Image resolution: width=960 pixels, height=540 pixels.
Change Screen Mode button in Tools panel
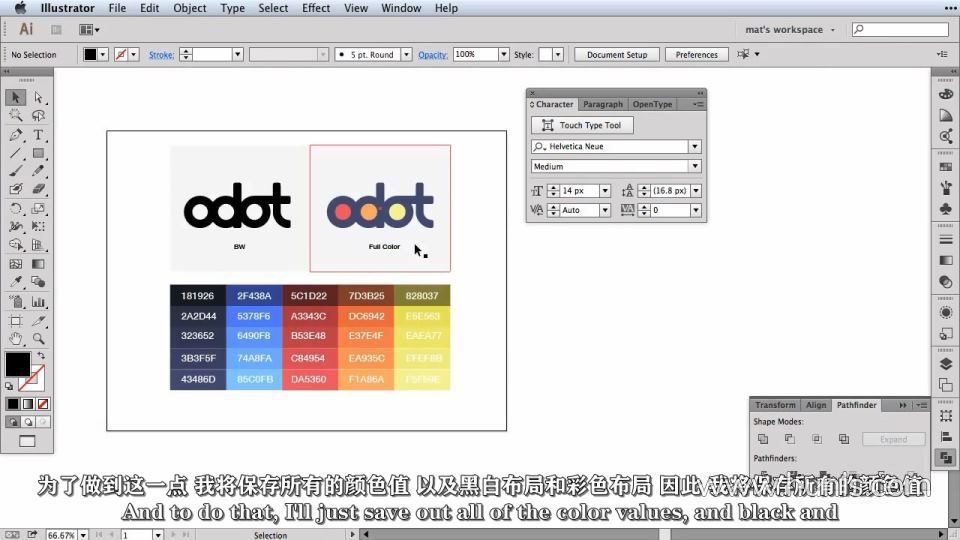[x=28, y=441]
